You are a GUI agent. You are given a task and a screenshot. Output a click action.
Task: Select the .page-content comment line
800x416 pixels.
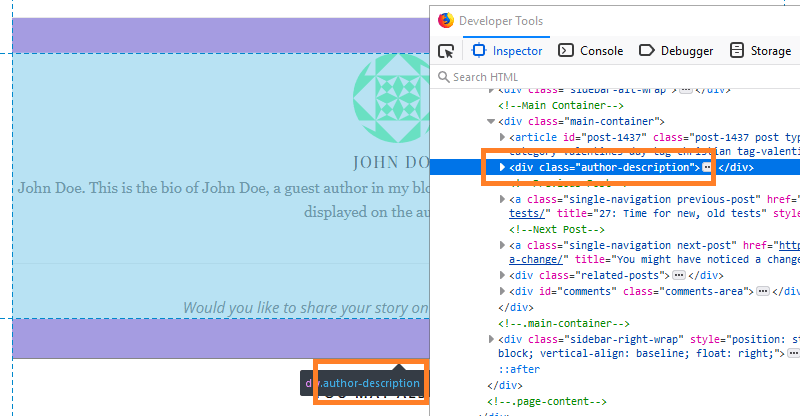pos(547,402)
